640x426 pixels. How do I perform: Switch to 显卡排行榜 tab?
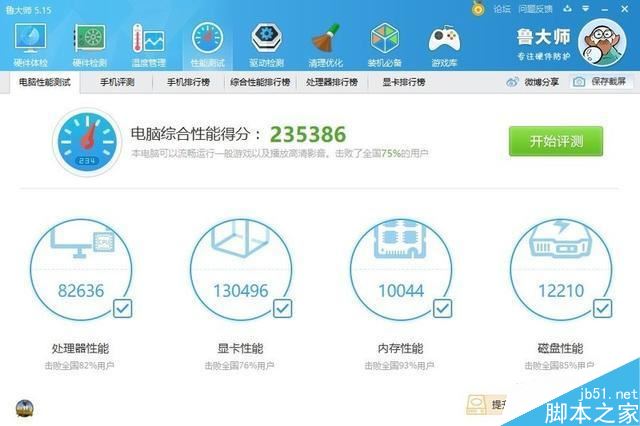[404, 82]
